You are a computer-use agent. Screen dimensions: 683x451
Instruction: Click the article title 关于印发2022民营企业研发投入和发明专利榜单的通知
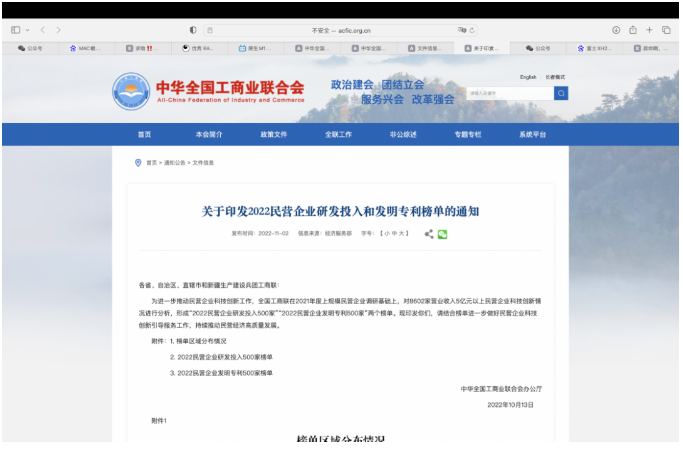tap(340, 212)
